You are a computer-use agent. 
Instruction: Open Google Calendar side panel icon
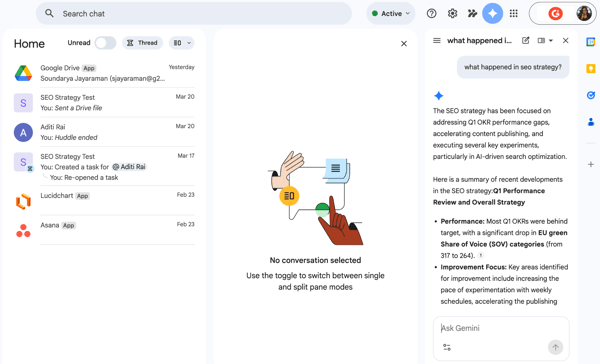(x=591, y=42)
